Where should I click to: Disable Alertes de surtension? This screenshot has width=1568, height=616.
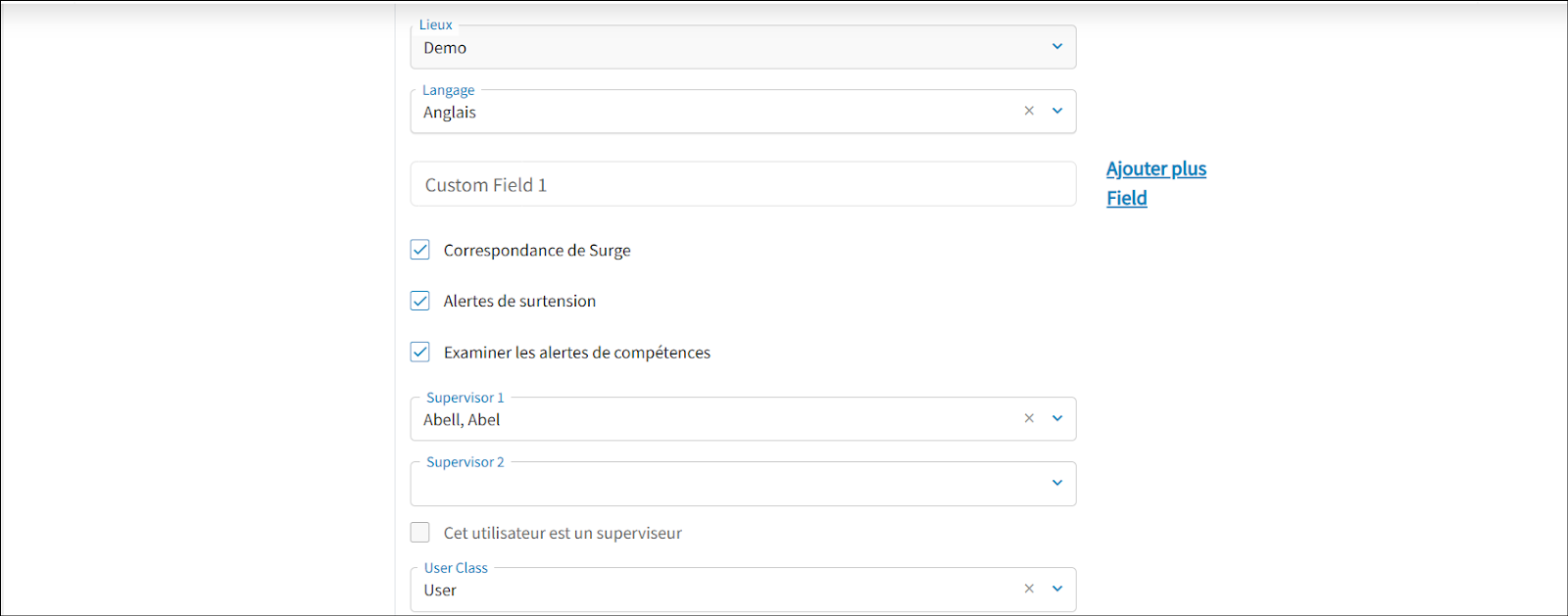[x=419, y=301]
